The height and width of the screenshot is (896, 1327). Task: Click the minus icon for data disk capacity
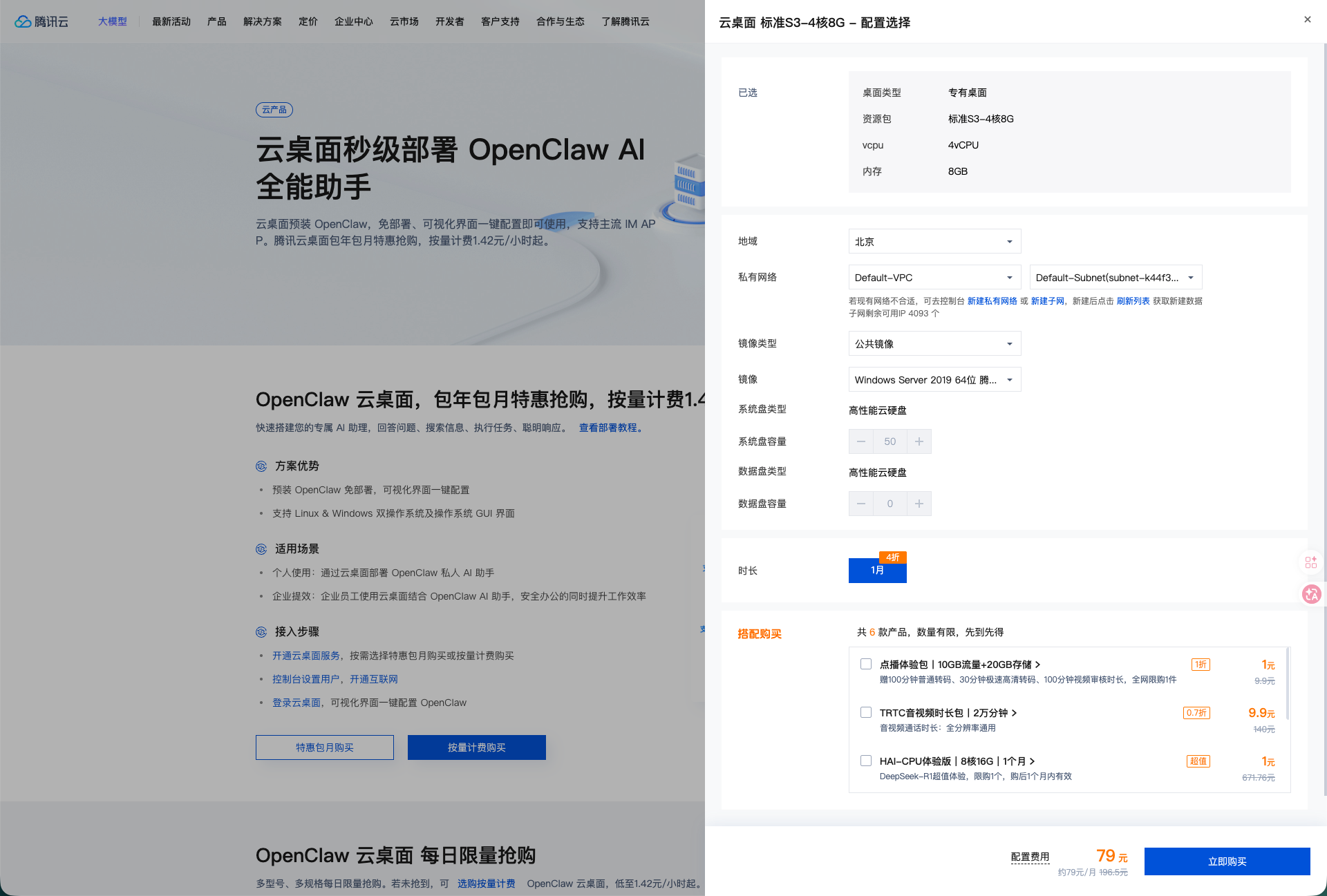860,504
